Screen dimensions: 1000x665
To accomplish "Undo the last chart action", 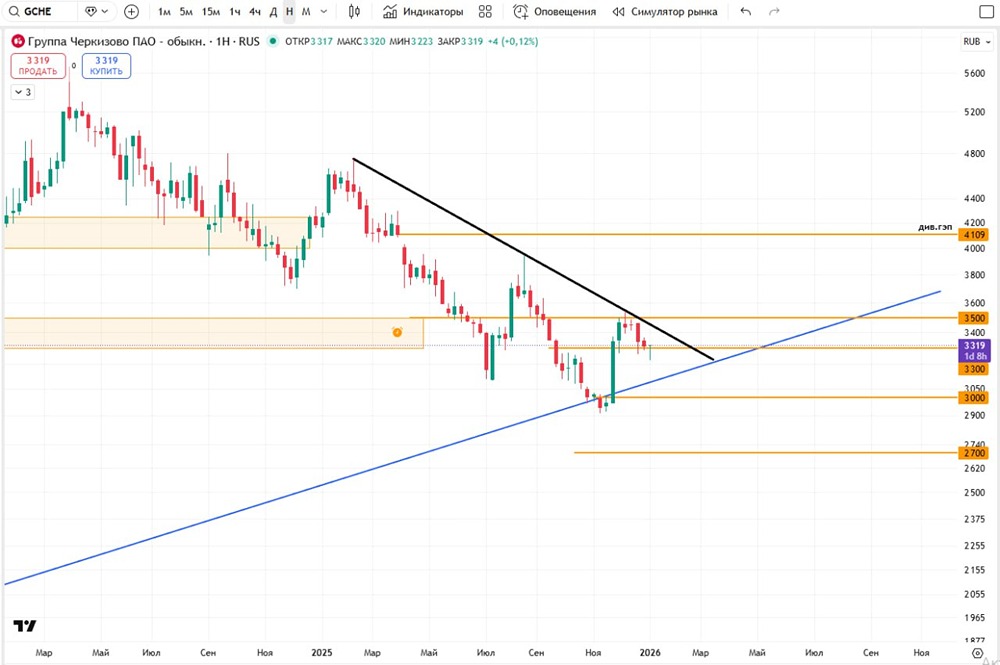I will click(x=746, y=11).
